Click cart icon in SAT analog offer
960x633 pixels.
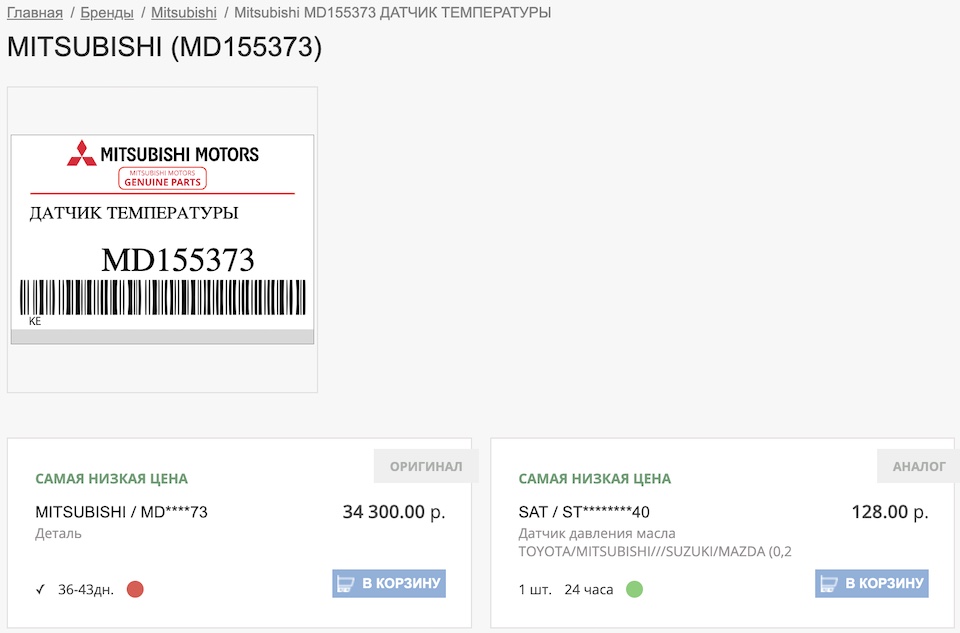829,583
